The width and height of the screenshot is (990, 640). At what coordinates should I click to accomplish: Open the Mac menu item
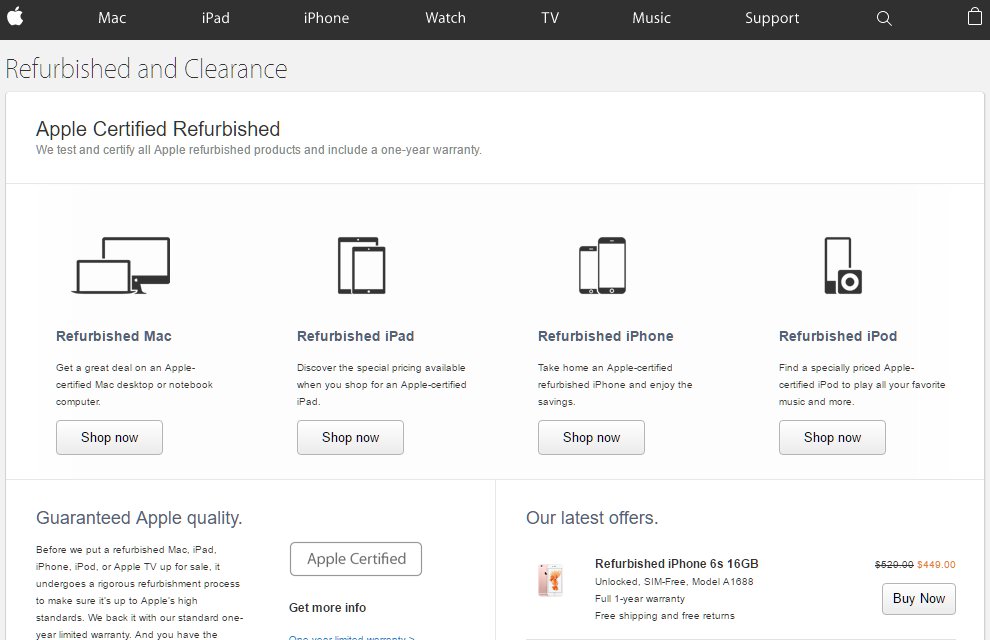click(112, 18)
